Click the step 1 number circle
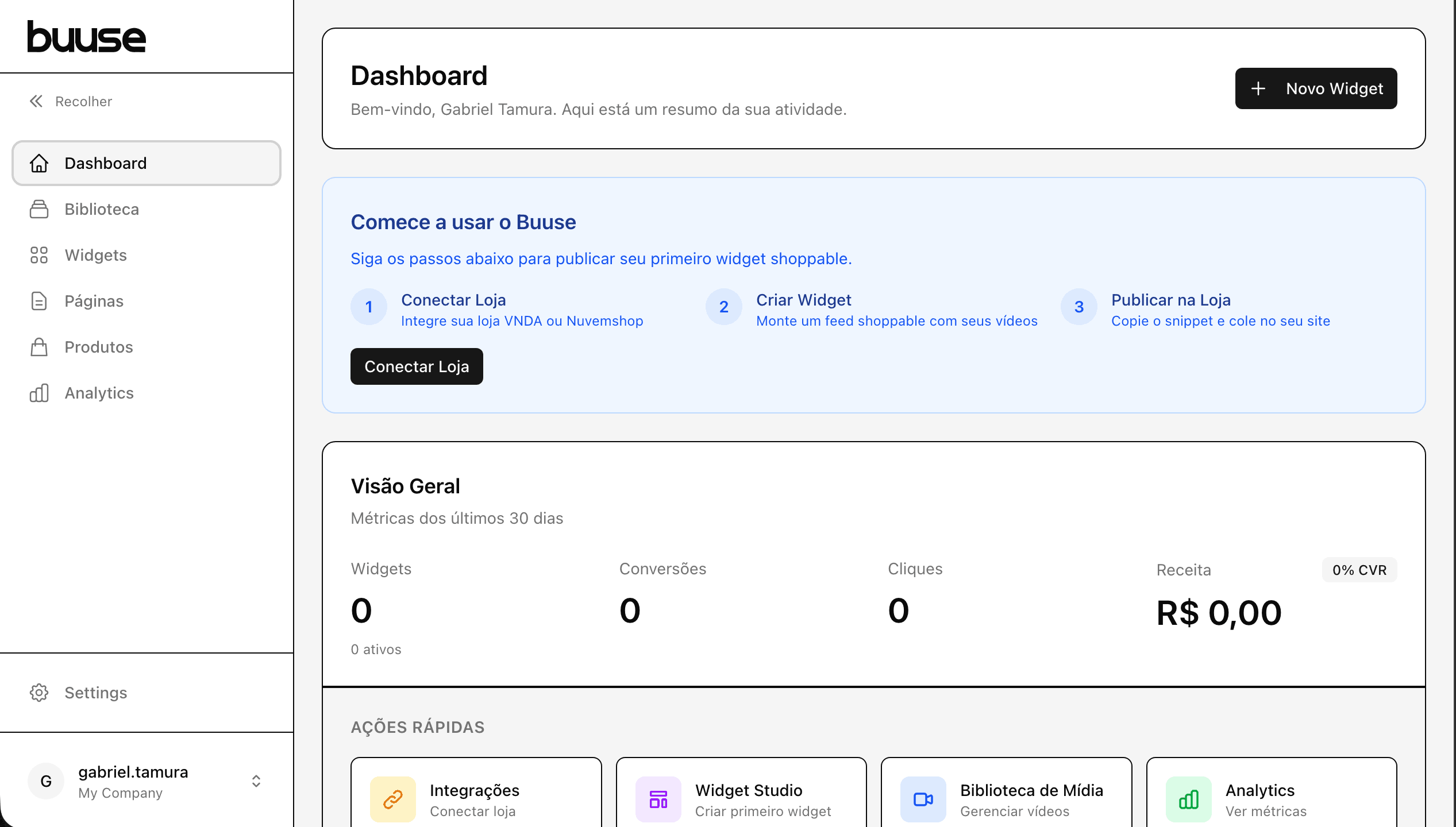The height and width of the screenshot is (827, 1456). pos(369,307)
